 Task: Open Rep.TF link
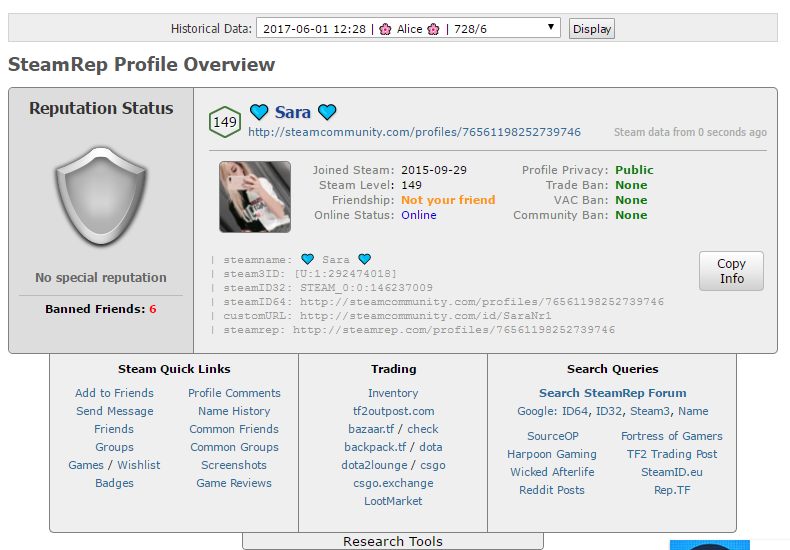click(672, 490)
